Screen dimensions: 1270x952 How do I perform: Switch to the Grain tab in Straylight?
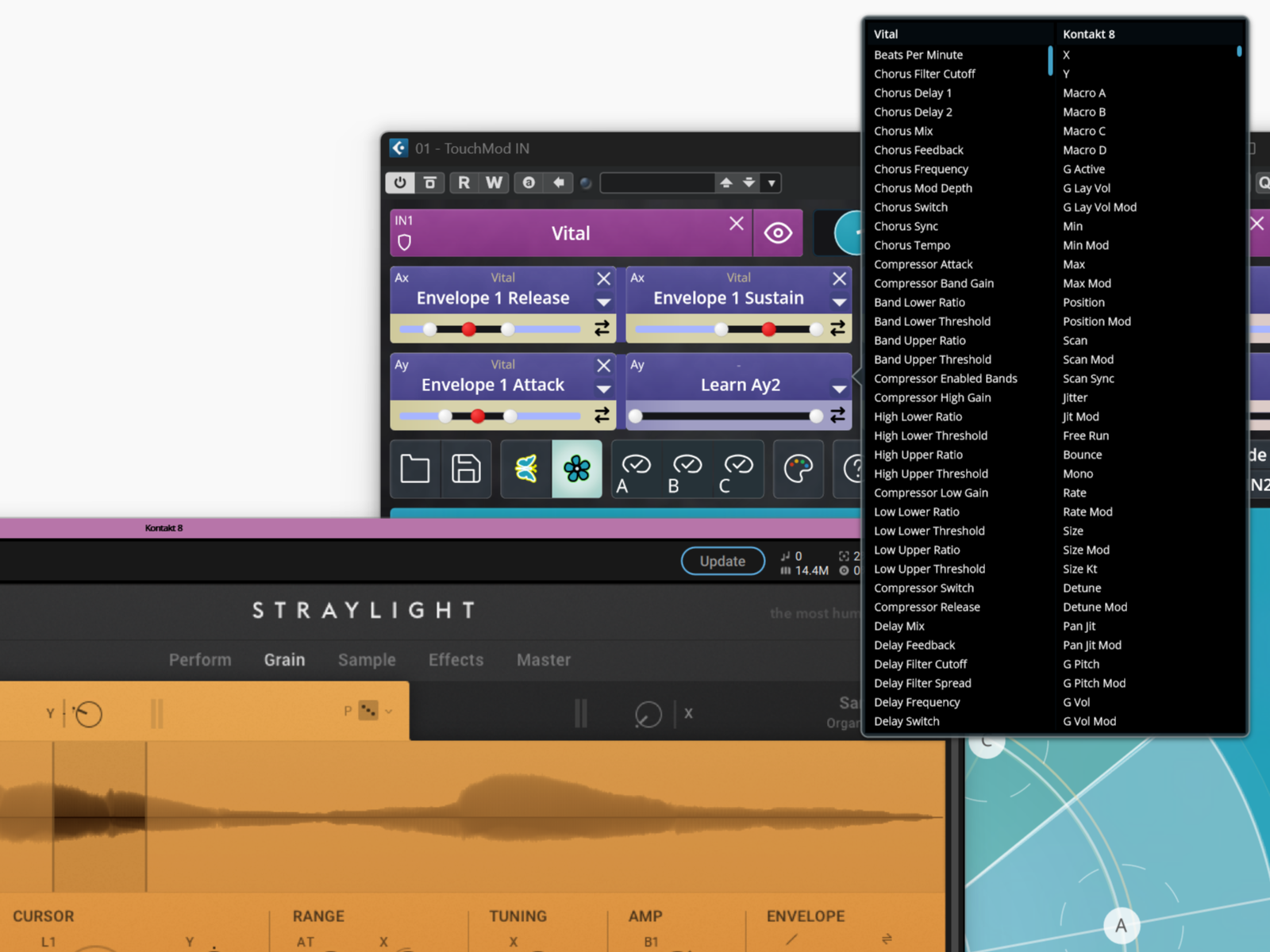tap(284, 660)
